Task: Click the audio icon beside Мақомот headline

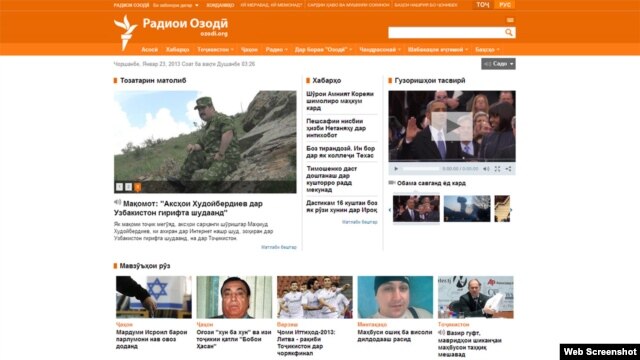Action: pyautogui.click(x=118, y=202)
